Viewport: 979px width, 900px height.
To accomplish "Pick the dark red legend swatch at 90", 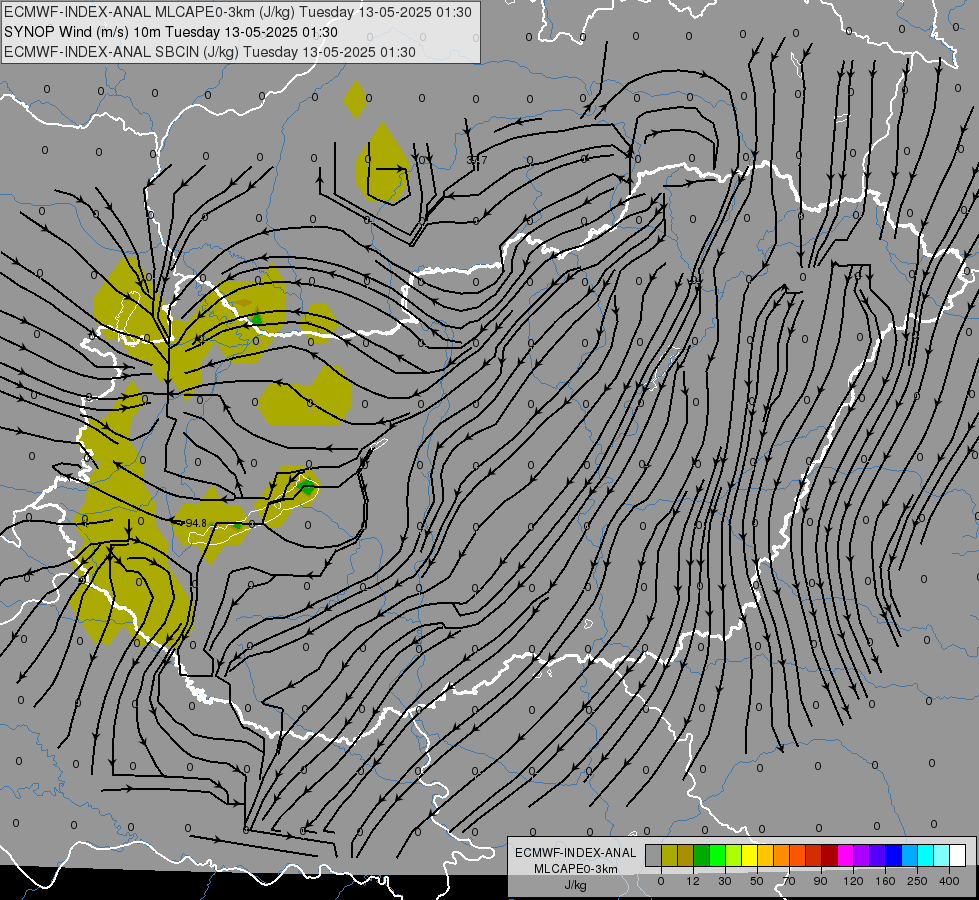I will click(x=829, y=855).
